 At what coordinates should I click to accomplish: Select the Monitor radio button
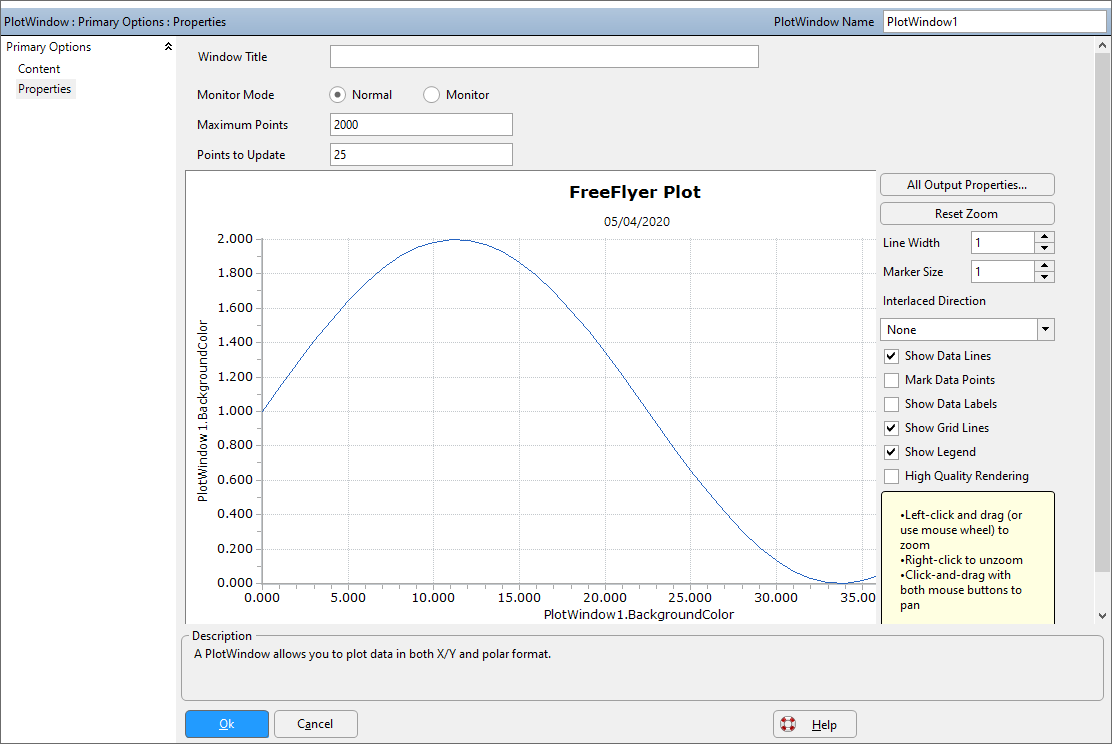(x=431, y=95)
